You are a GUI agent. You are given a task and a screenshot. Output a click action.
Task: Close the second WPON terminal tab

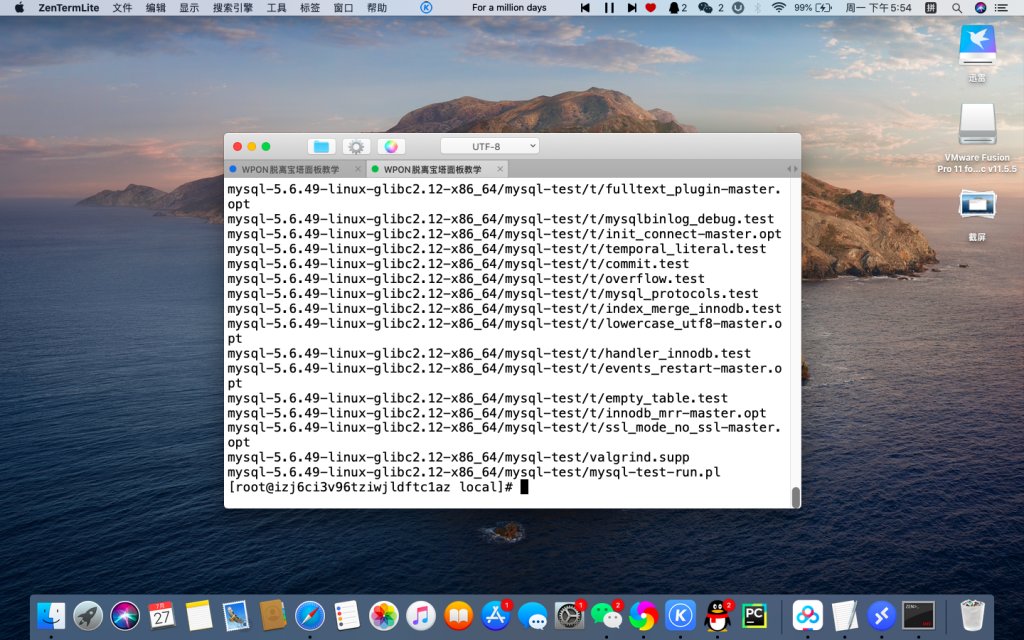pos(500,169)
